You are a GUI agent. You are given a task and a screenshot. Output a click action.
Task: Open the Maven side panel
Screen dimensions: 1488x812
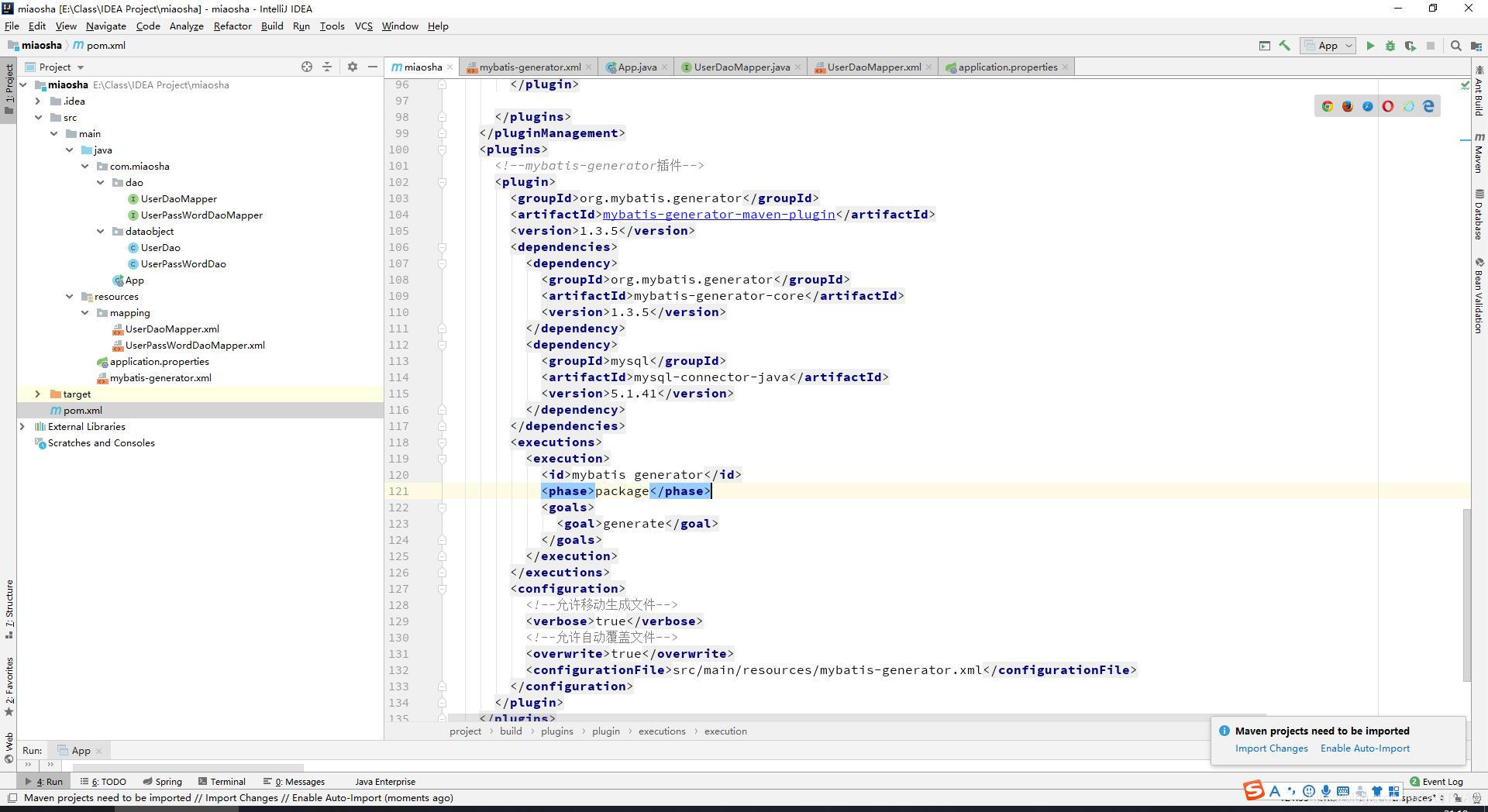coord(1479,153)
